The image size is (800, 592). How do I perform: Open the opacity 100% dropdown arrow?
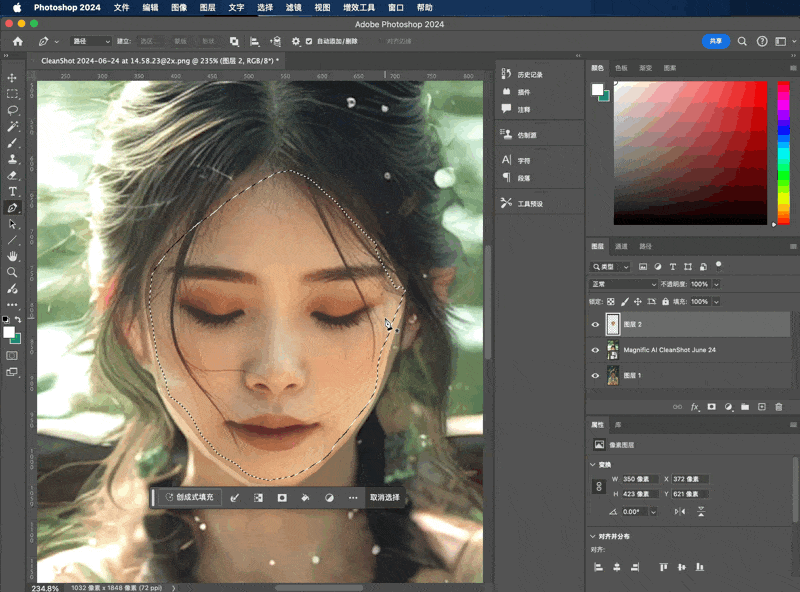coord(716,284)
